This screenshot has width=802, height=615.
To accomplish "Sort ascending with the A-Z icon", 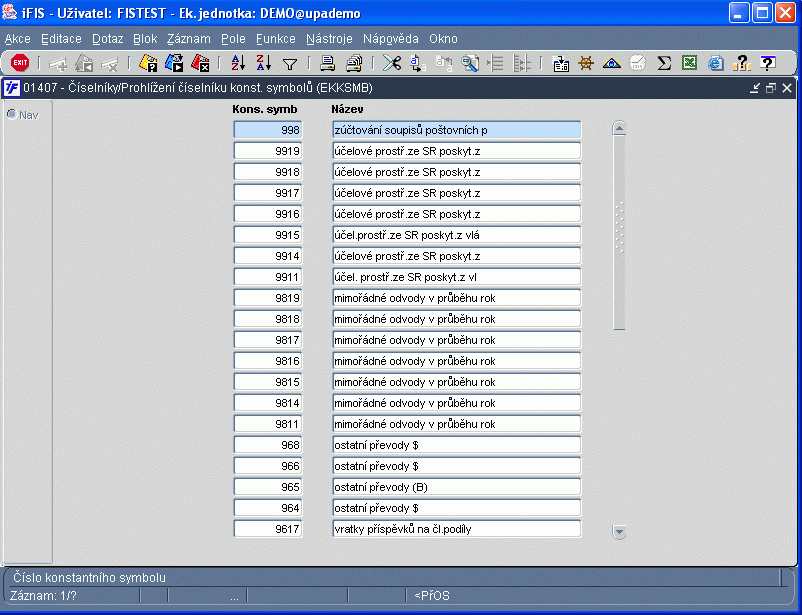I will [238, 63].
